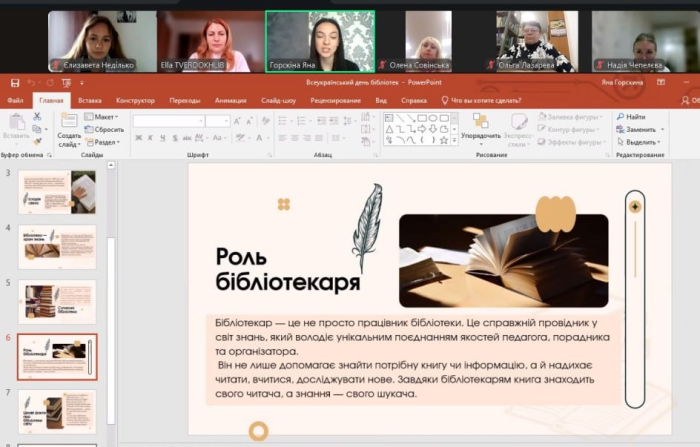The width and height of the screenshot is (700, 447).
Task: Open the Макет layout dropdown
Action: 104,117
